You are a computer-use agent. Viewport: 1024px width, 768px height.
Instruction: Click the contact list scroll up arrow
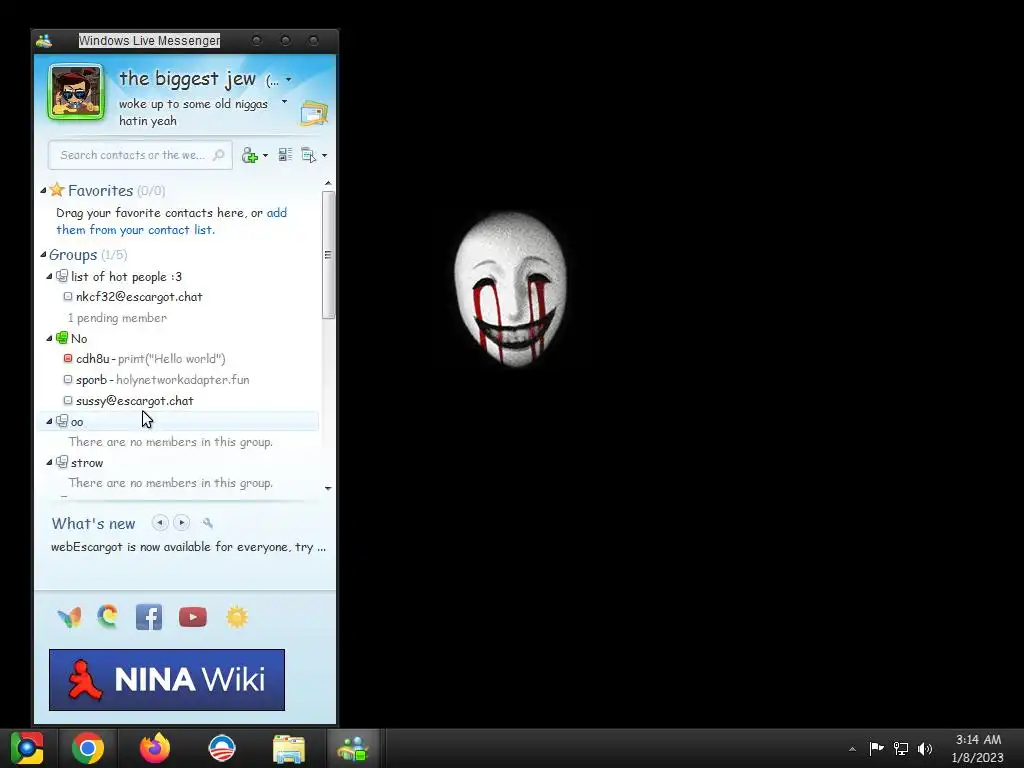click(x=328, y=184)
